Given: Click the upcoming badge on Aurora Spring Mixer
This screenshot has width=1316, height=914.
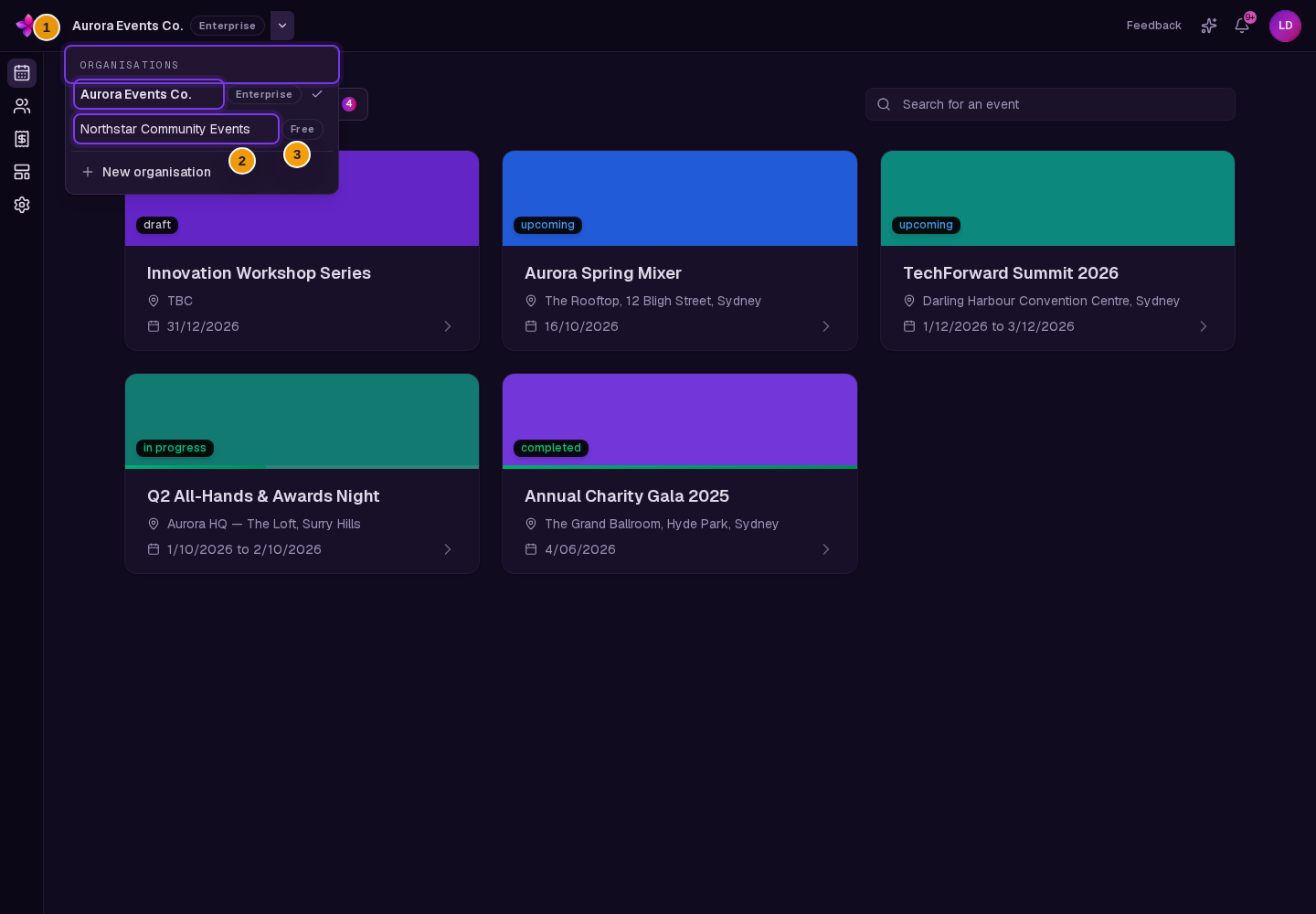Looking at the screenshot, I should [x=547, y=225].
